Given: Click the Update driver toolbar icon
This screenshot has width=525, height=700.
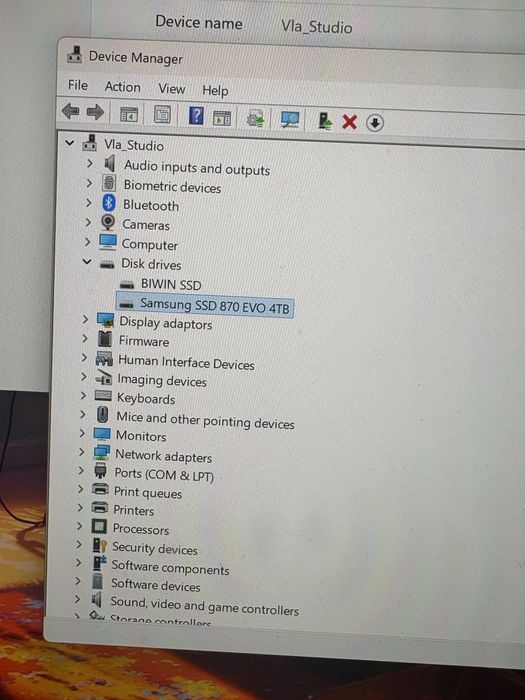Looking at the screenshot, I should point(255,119).
